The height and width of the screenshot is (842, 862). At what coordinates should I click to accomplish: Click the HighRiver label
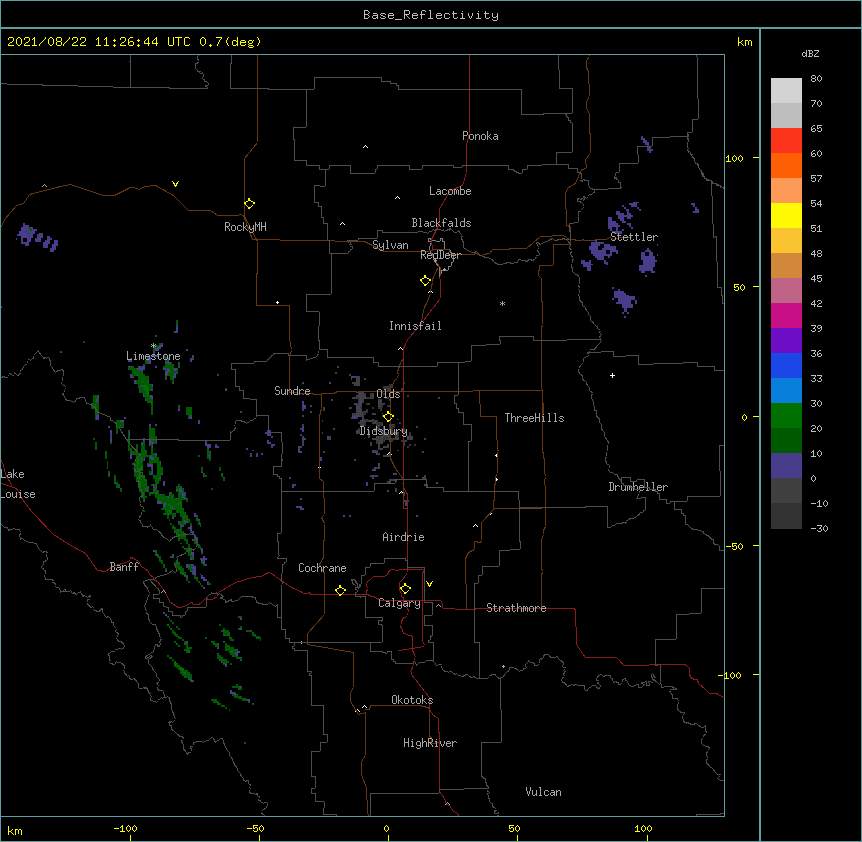[430, 743]
